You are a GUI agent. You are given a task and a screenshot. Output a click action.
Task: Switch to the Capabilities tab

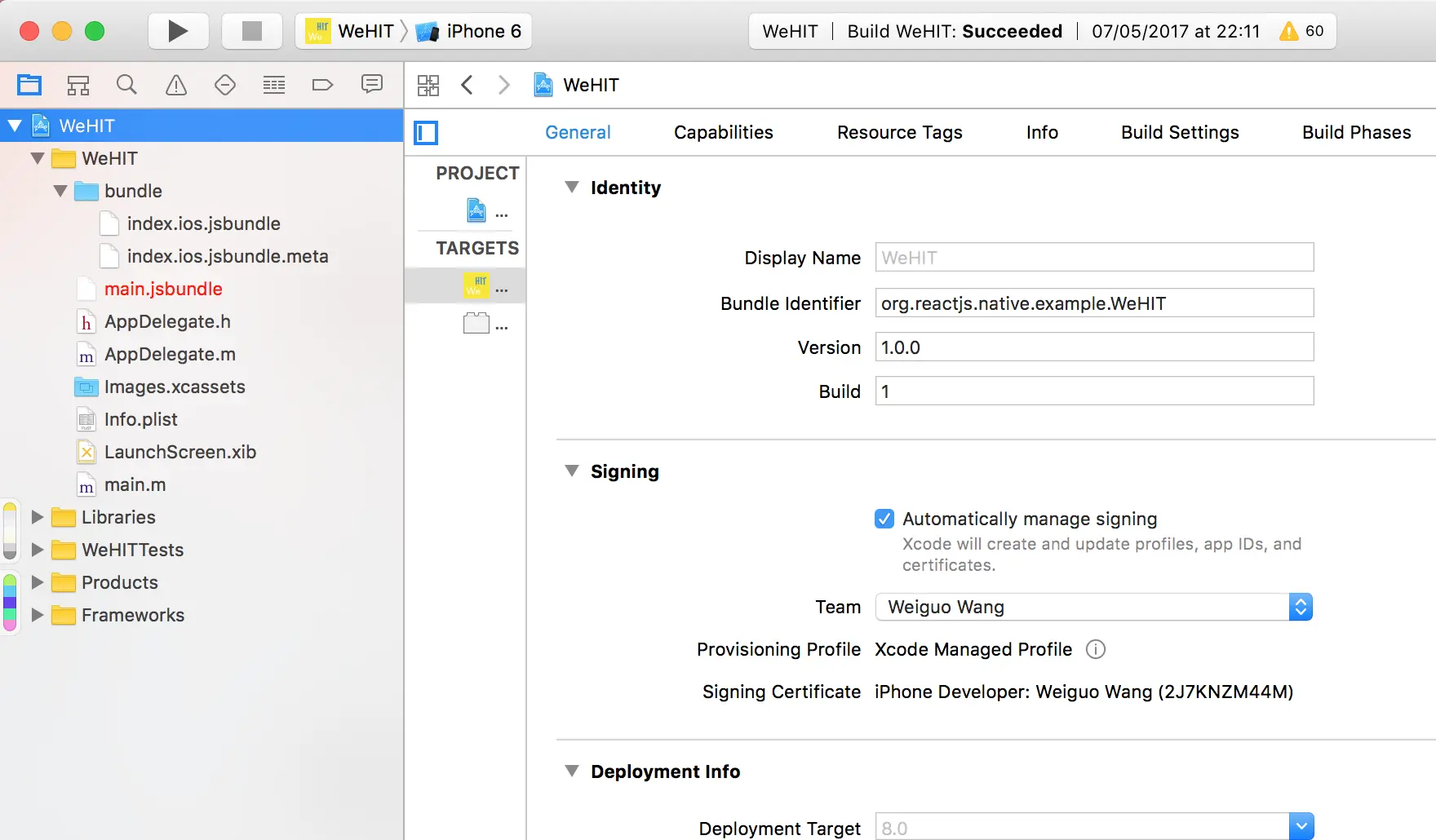pyautogui.click(x=724, y=132)
